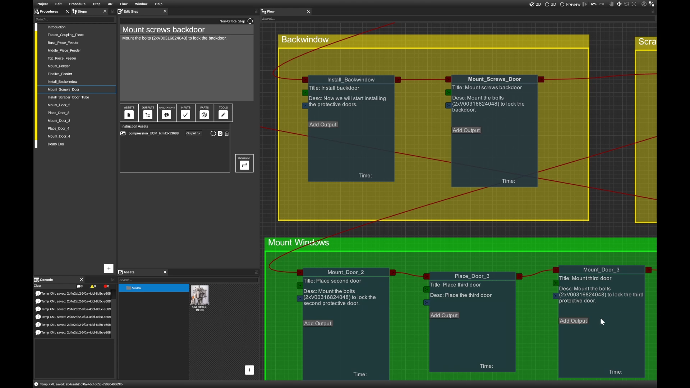Click the document icon button in Edit Step toolbar
This screenshot has width=690, height=388.
129,114
